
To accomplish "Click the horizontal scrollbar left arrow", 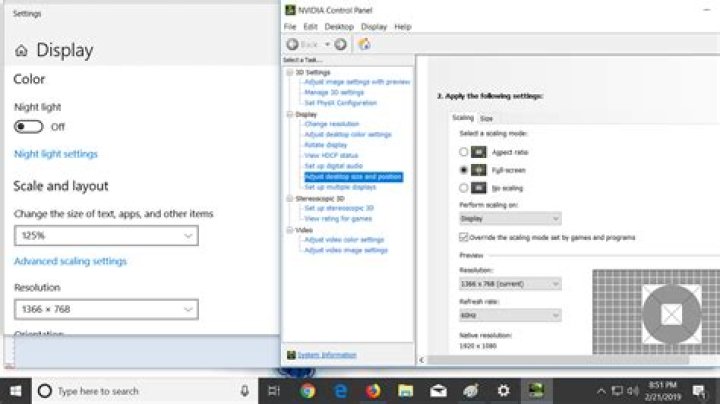I will [x=422, y=360].
